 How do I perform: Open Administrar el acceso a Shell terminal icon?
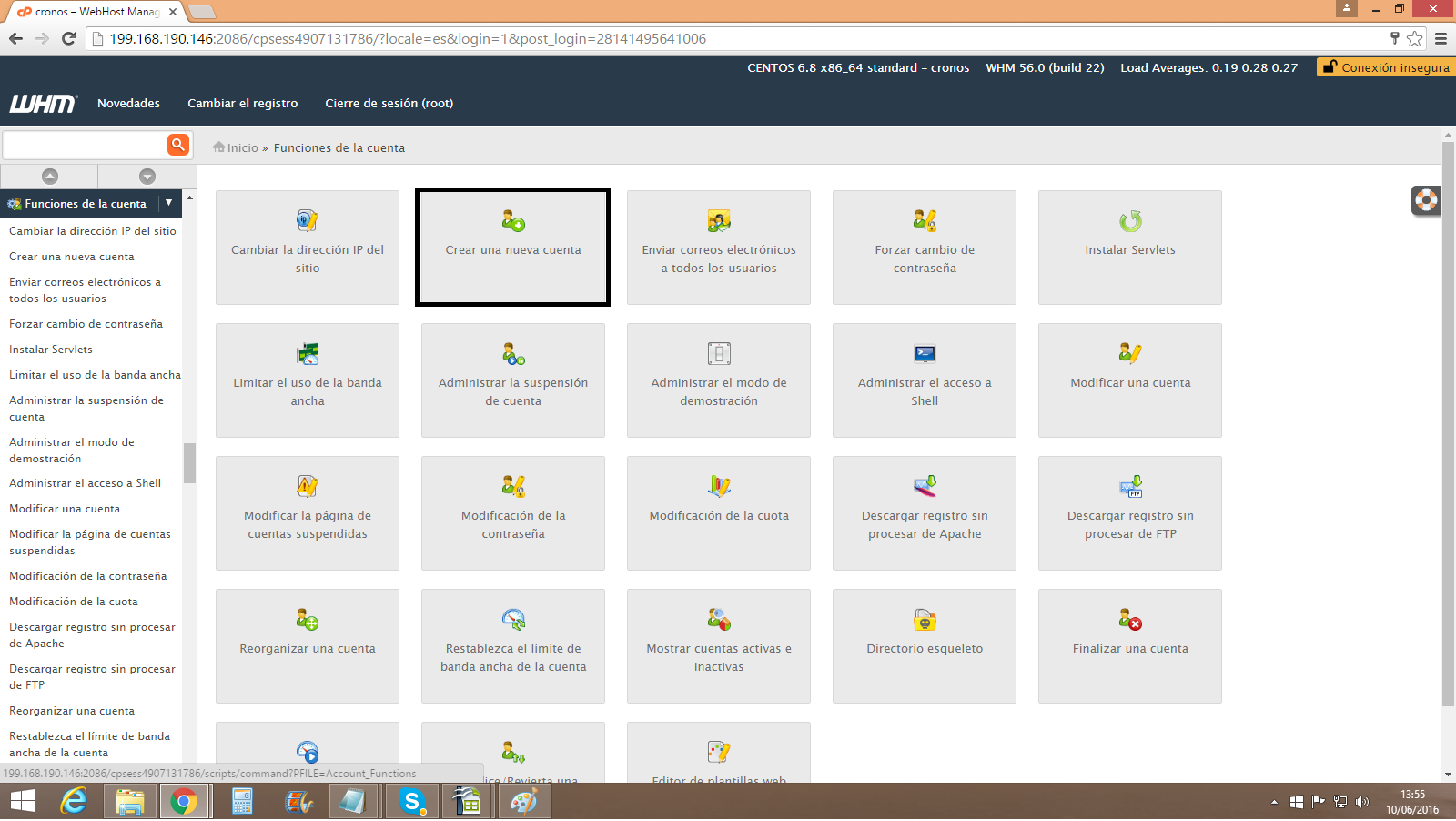click(x=925, y=354)
